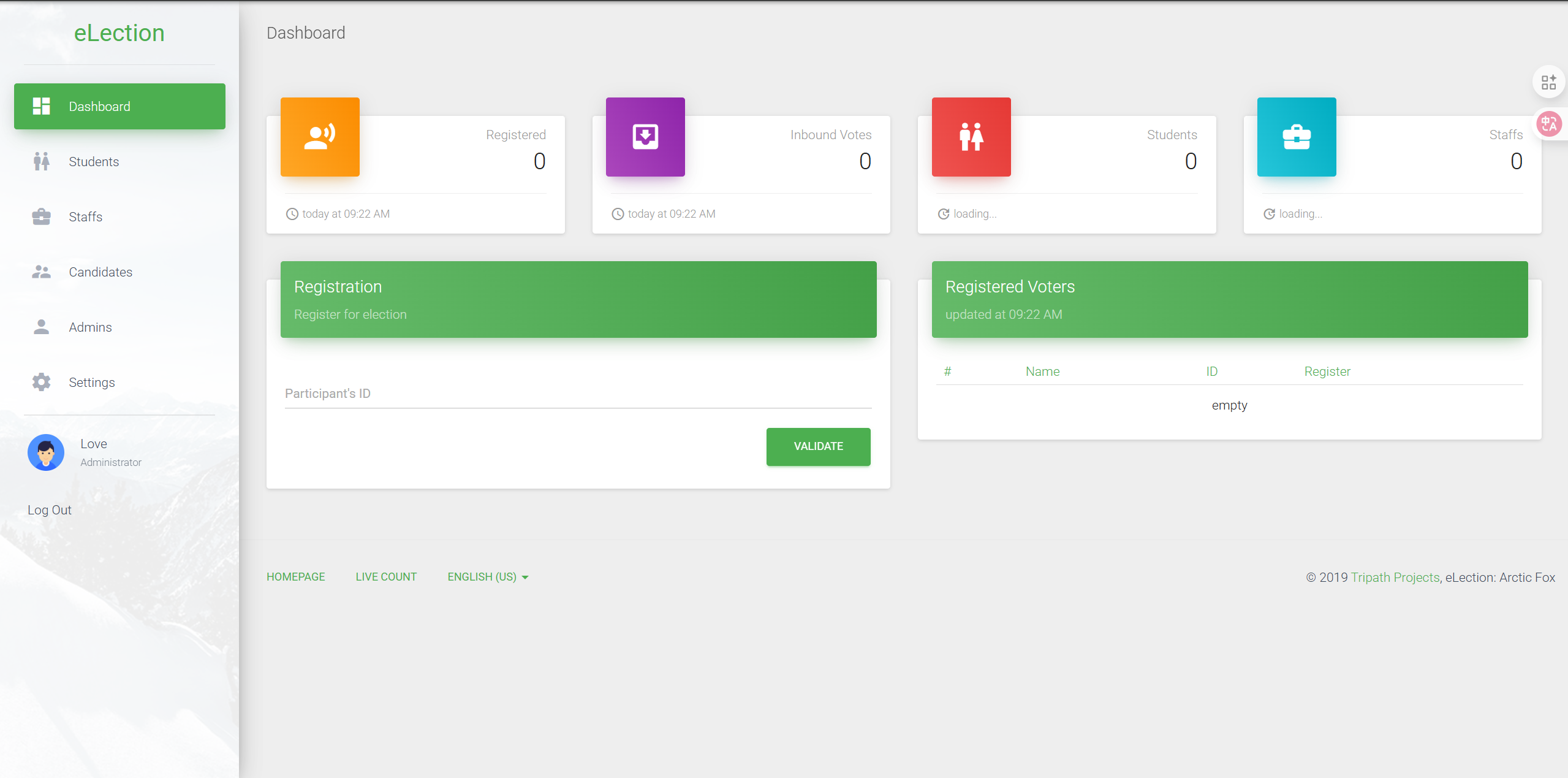Visit the Tripath Projects link
Image resolution: width=1568 pixels, height=778 pixels.
1395,578
